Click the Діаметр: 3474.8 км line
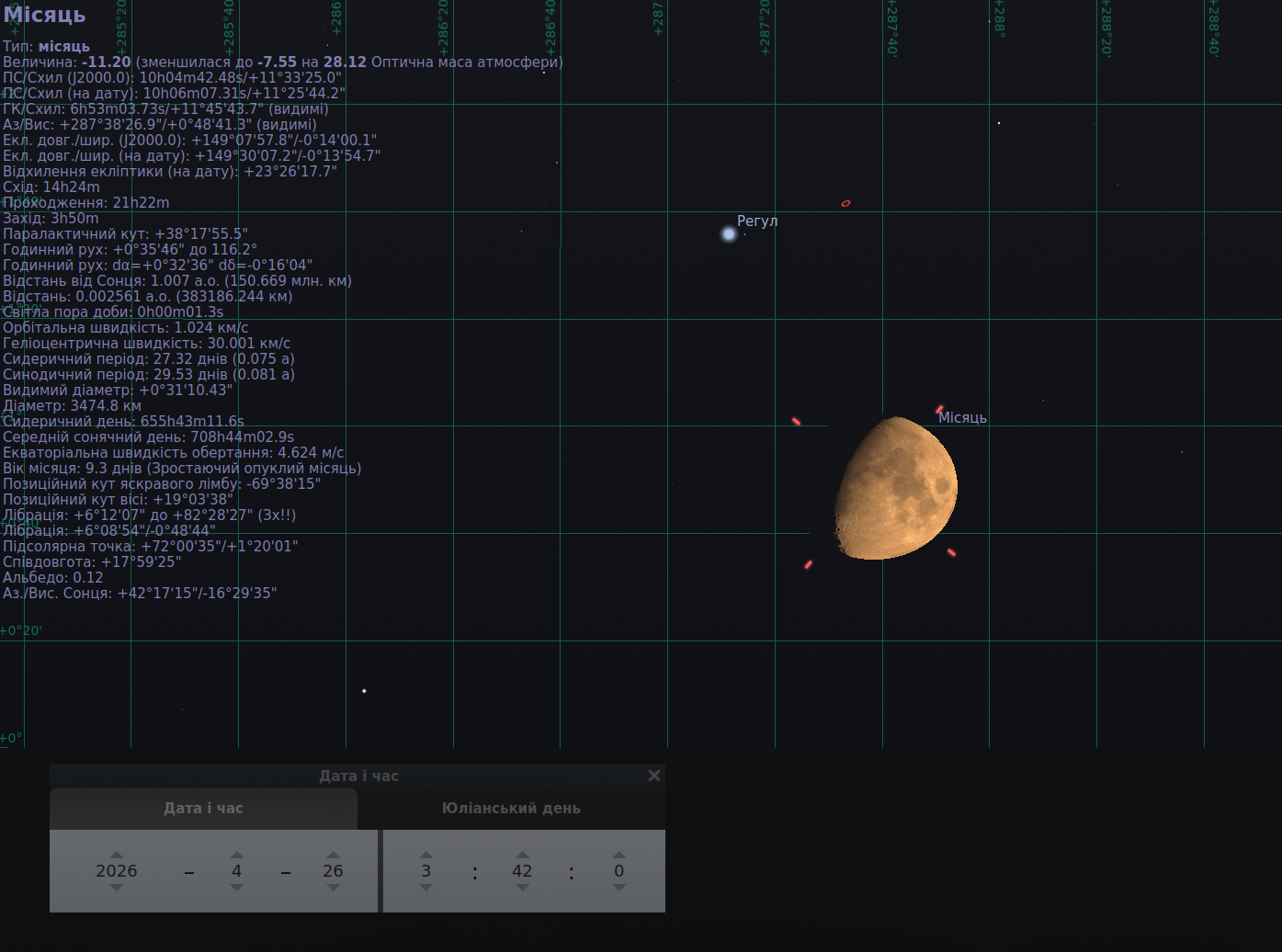1282x952 pixels. 72,406
